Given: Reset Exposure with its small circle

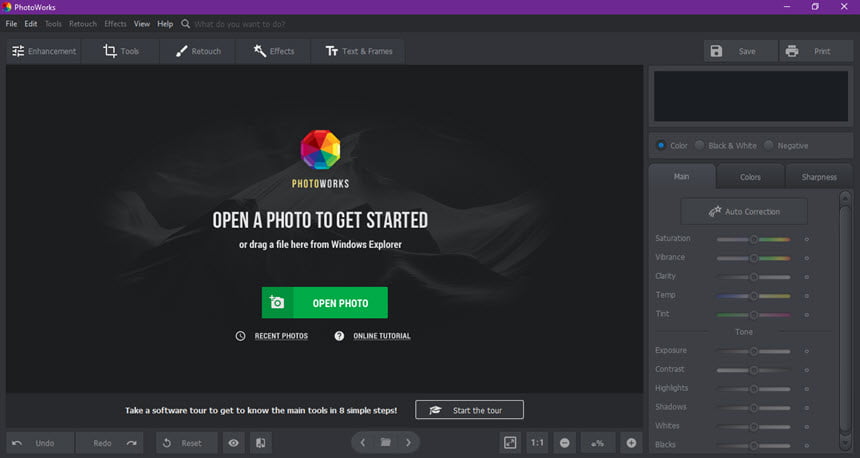Looking at the screenshot, I should [807, 351].
